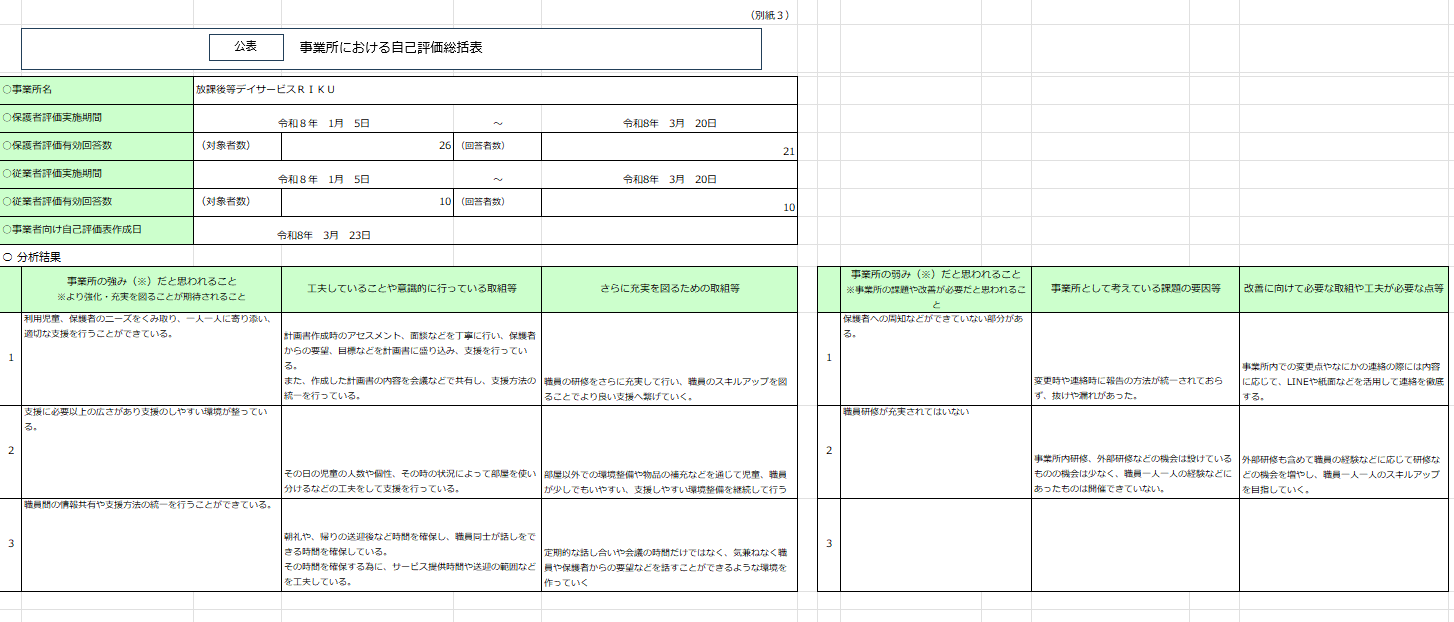Click row number 2 of weaknesses table
Viewport: 1454px width, 622px height.
(828, 451)
